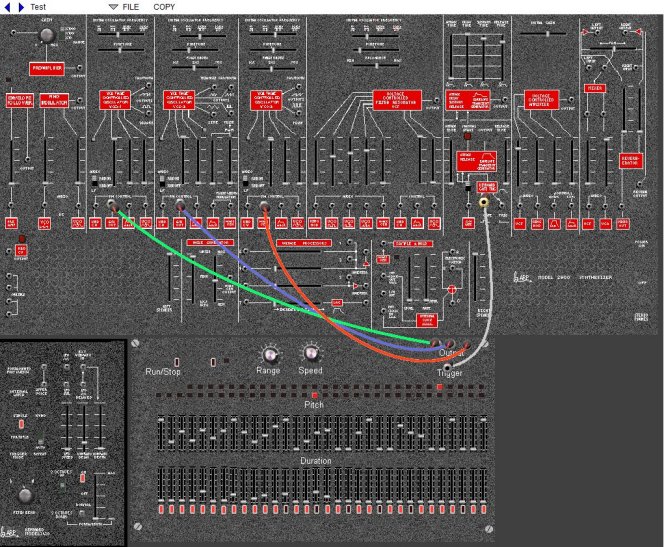Open the COPY menu
664x547 pixels.
(165, 7)
